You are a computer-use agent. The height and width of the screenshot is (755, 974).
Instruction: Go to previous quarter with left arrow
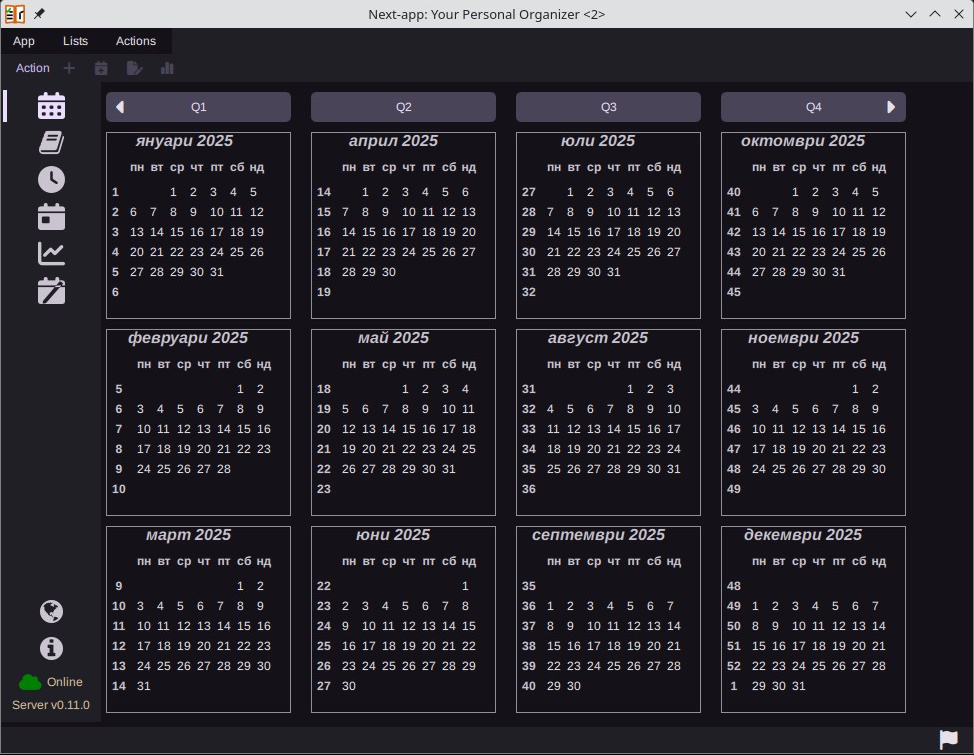click(120, 107)
